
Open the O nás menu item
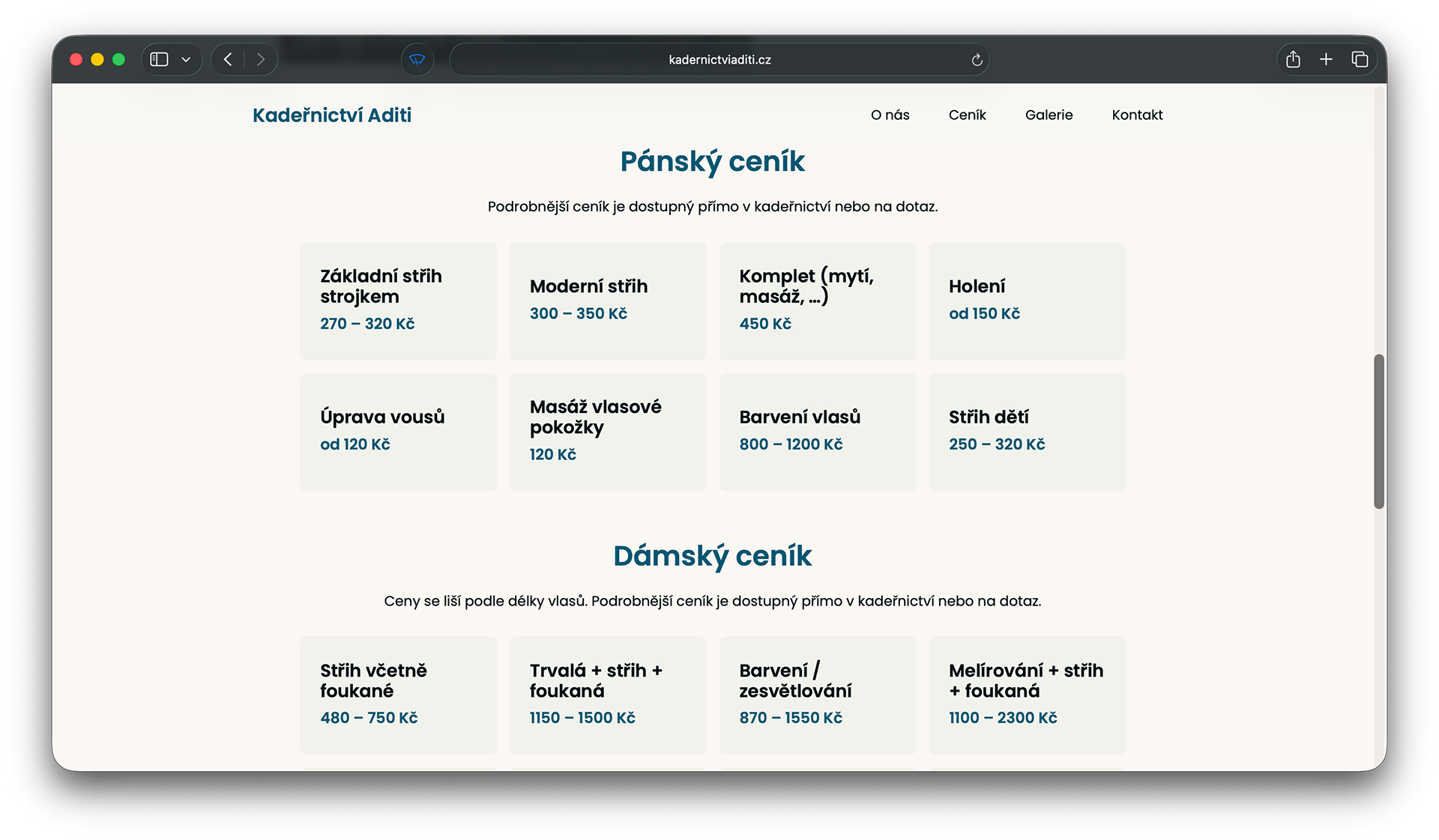tap(890, 115)
